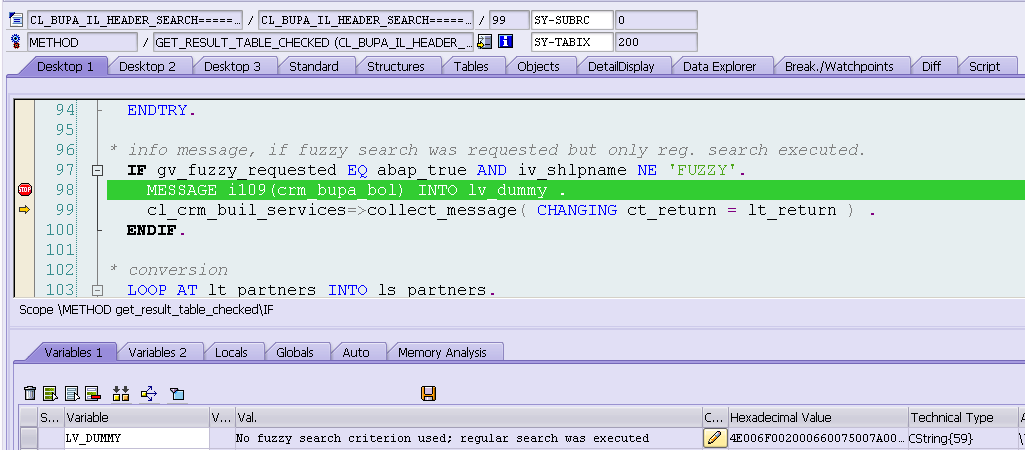Image resolution: width=1025 pixels, height=450 pixels.
Task: Click the SY-SUBRC field
Action: point(572,20)
